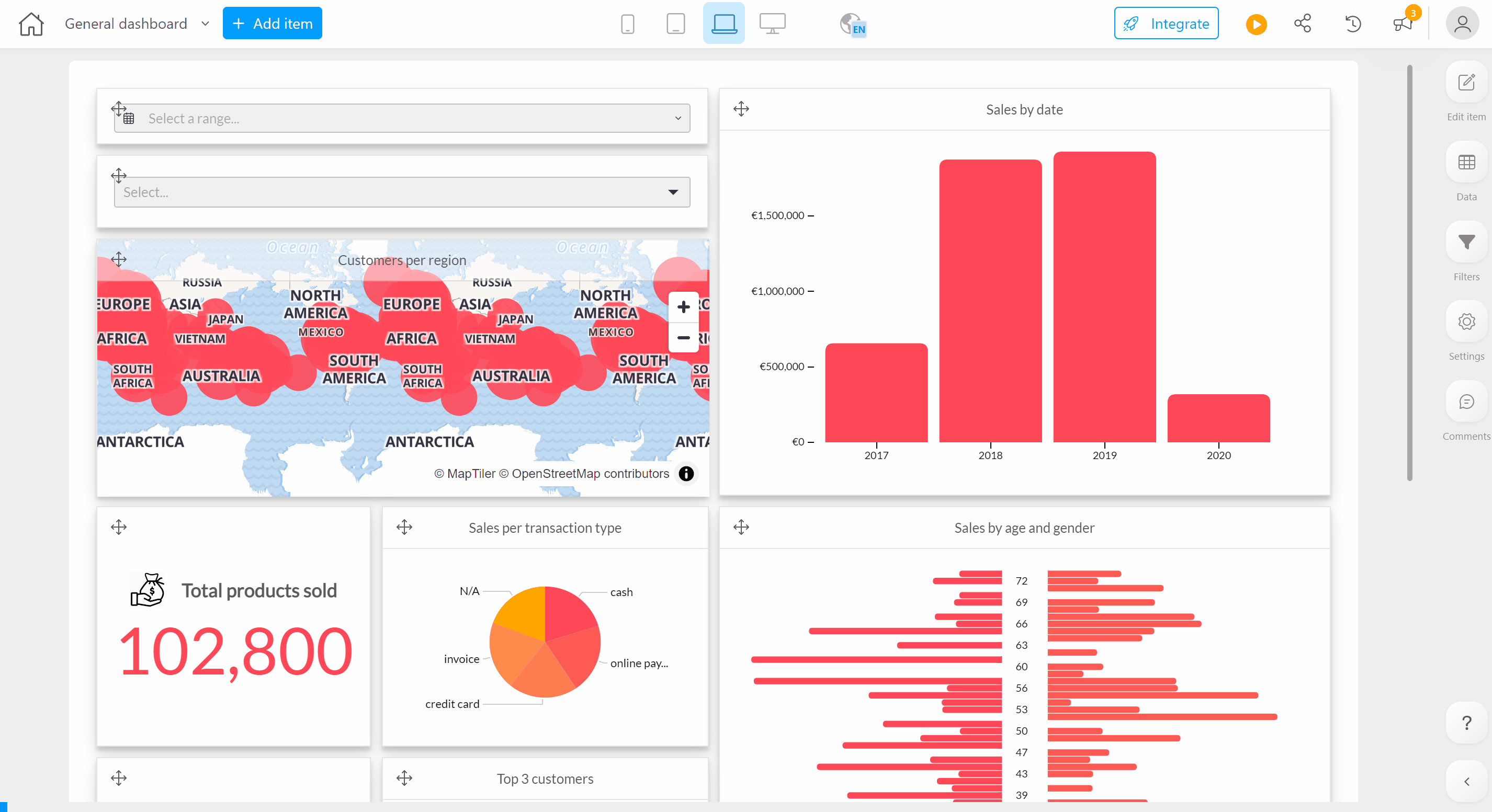
Task: Click the home icon
Action: [x=31, y=24]
